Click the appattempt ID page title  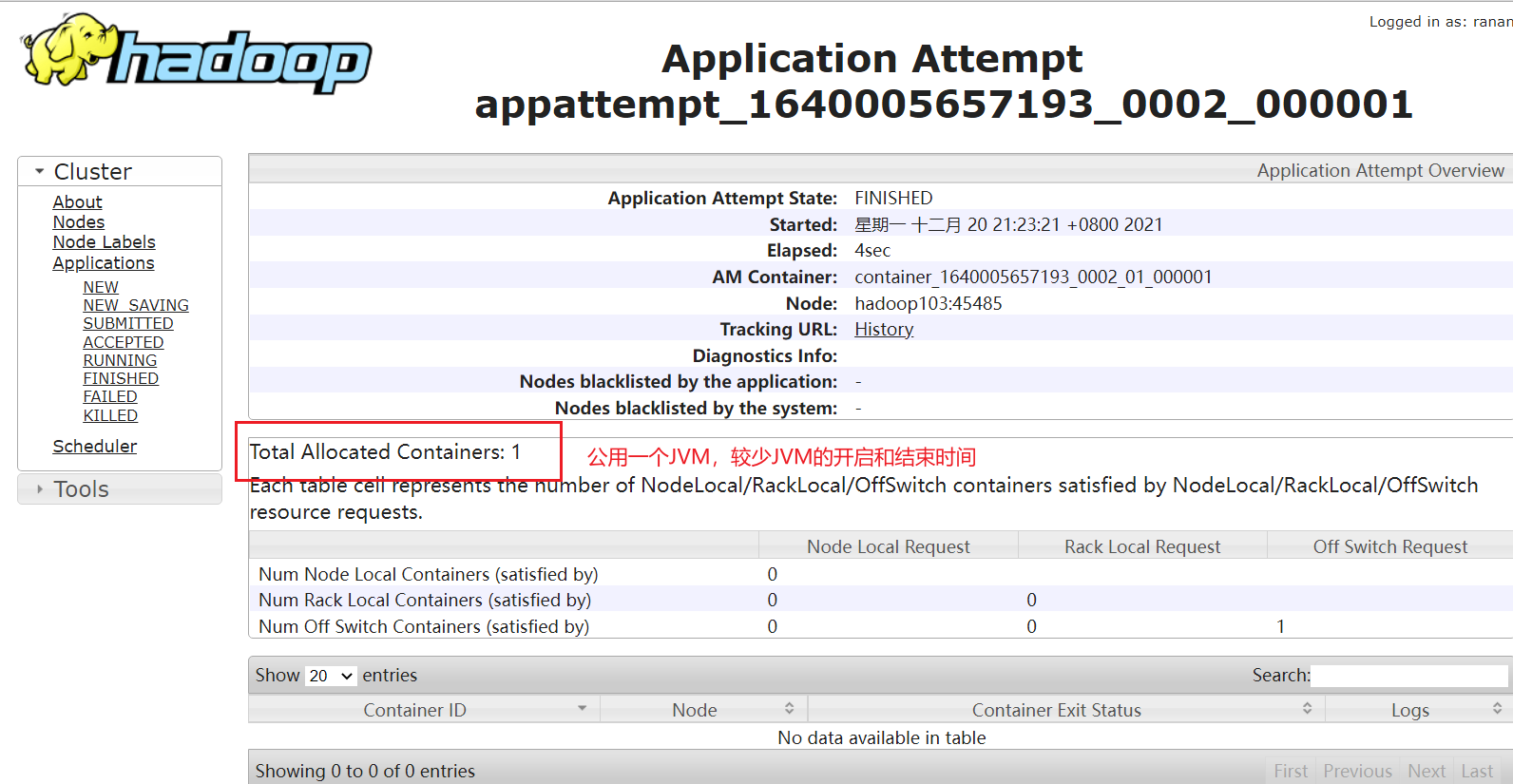click(944, 104)
